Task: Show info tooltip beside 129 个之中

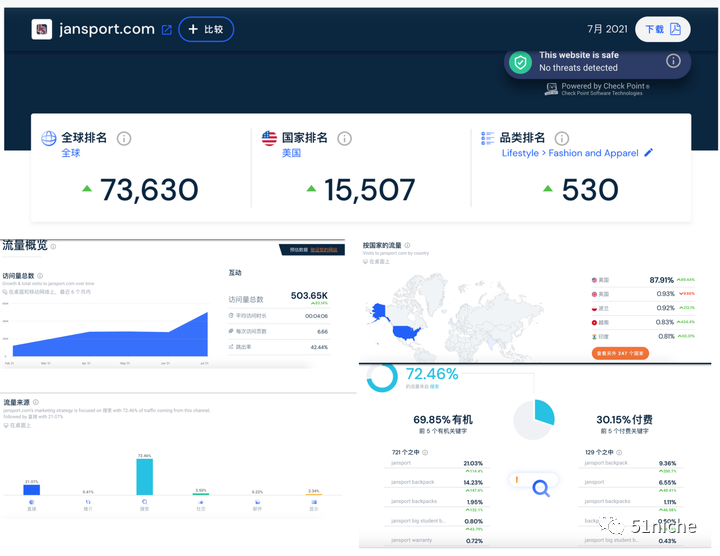Action: (x=619, y=452)
